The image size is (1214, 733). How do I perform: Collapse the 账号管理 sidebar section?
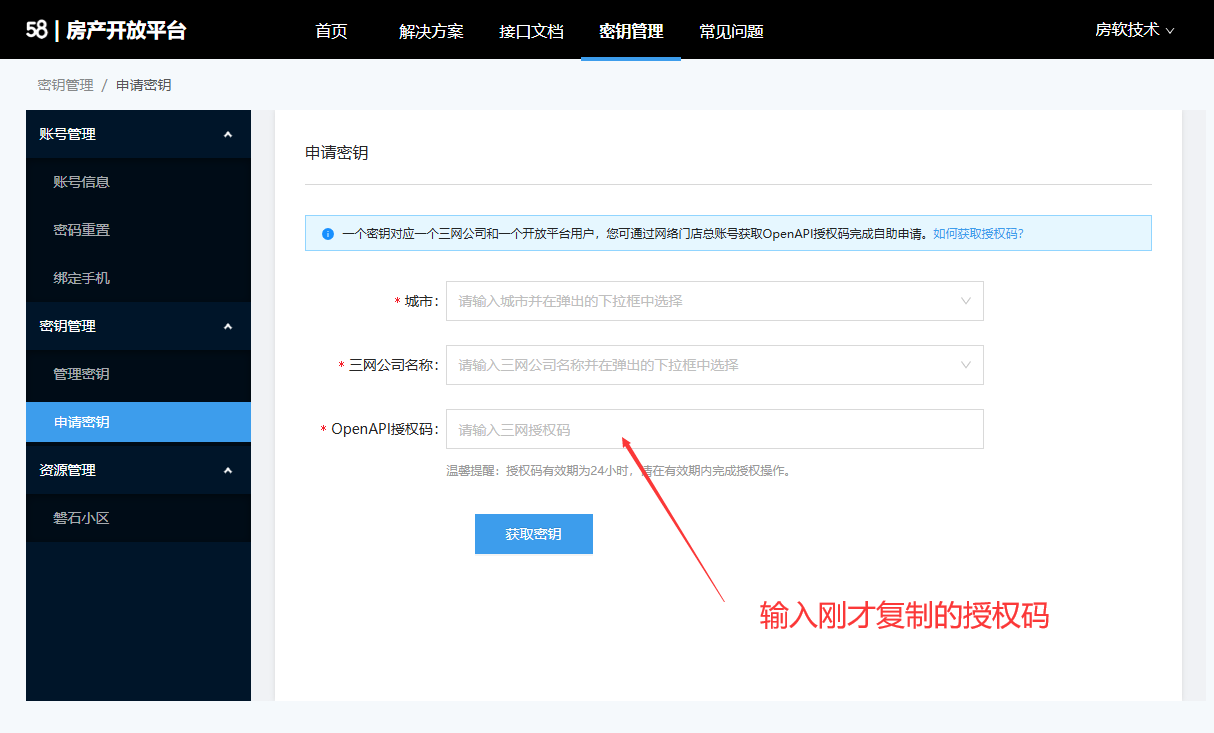(138, 134)
